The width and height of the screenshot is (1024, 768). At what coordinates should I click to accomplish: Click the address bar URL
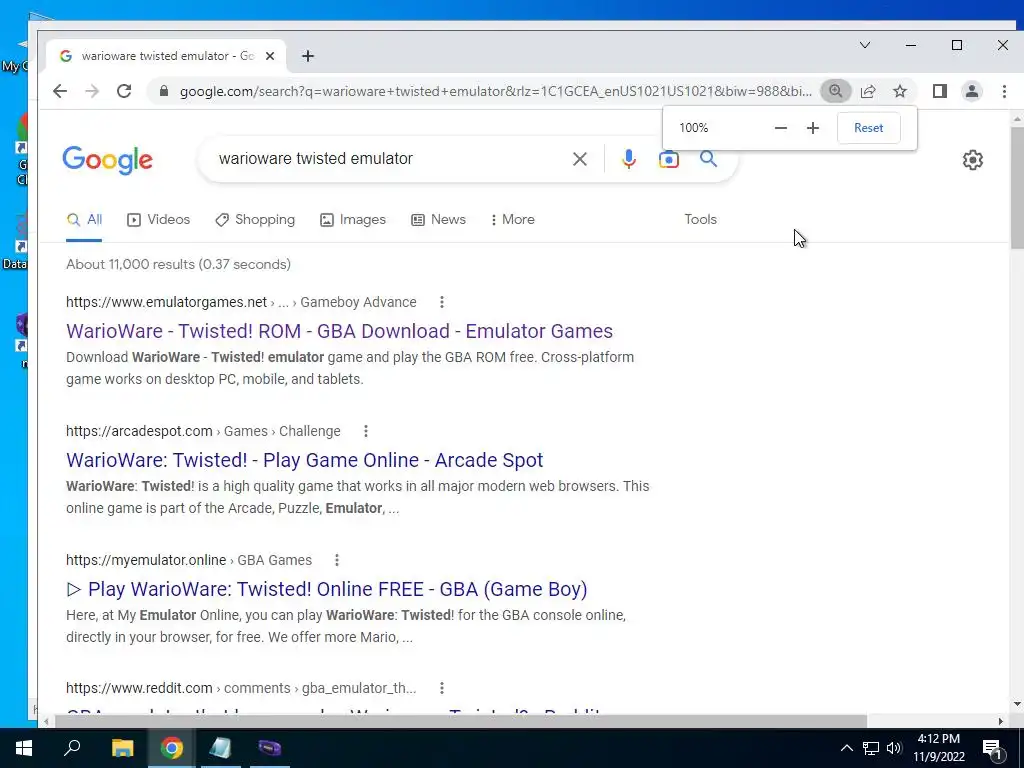[496, 91]
